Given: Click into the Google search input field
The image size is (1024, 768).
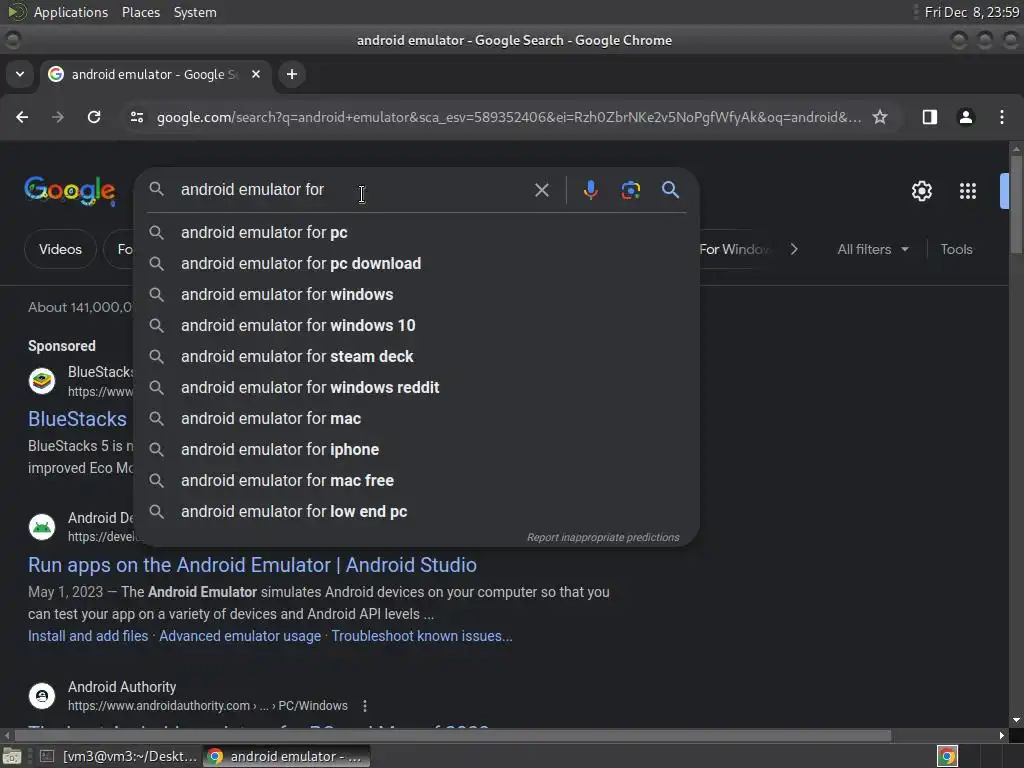Looking at the screenshot, I should click(x=353, y=190).
